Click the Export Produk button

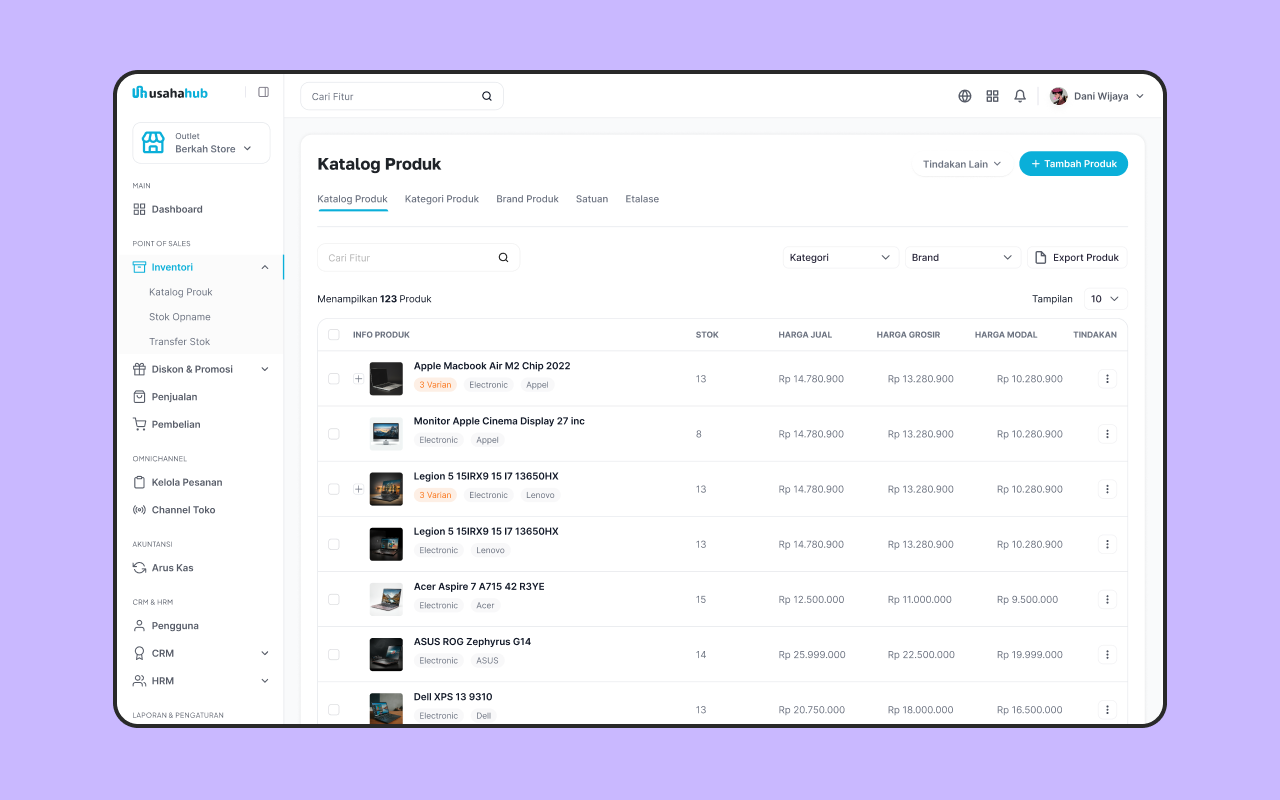[1077, 258]
